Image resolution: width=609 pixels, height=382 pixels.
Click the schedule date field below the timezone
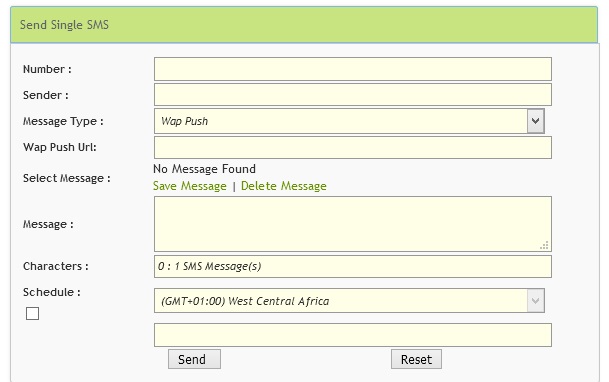point(353,335)
